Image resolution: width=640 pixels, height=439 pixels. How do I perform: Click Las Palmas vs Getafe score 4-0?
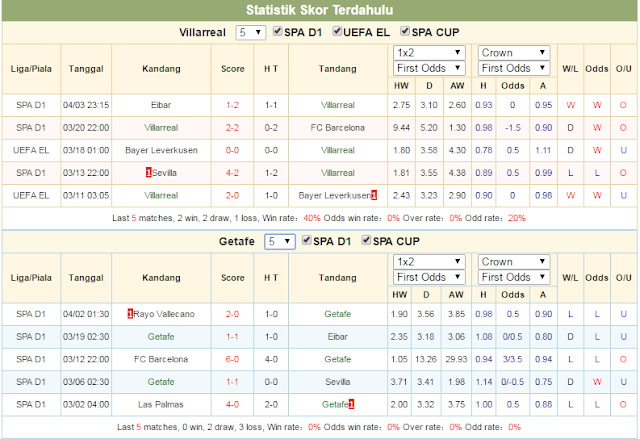pyautogui.click(x=232, y=404)
